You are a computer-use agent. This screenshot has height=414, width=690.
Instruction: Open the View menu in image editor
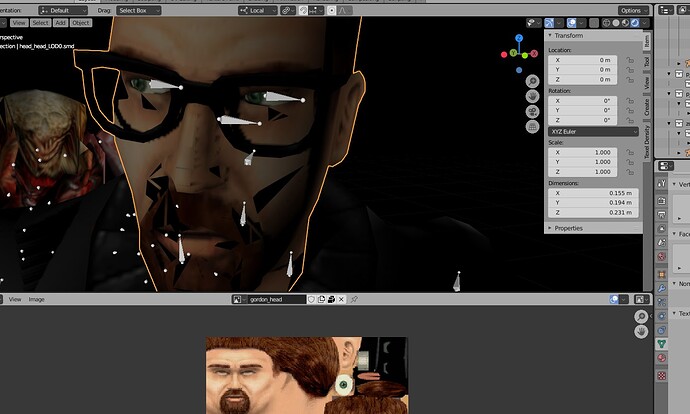(x=15, y=299)
